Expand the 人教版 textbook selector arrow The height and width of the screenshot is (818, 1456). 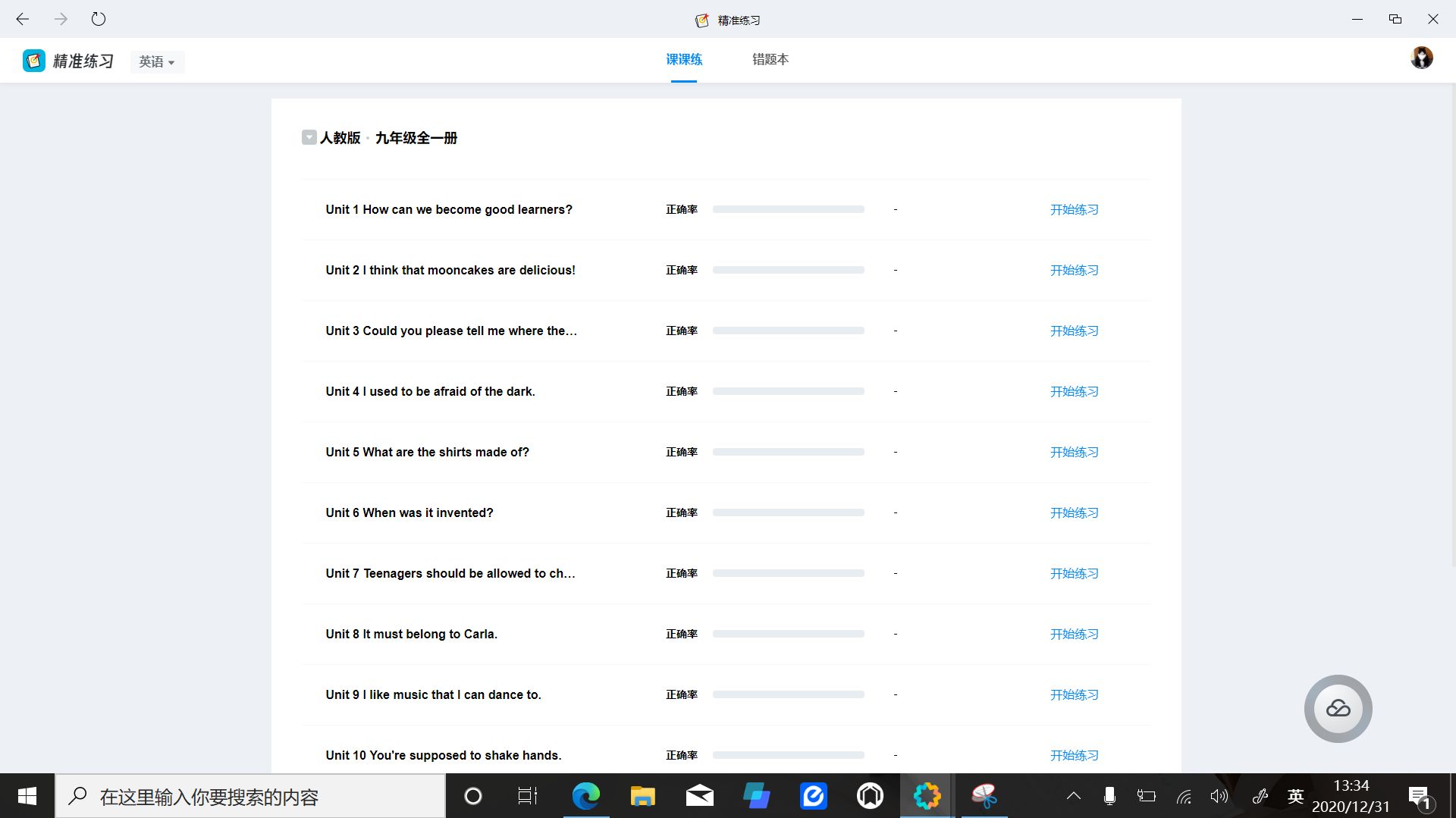coord(309,137)
